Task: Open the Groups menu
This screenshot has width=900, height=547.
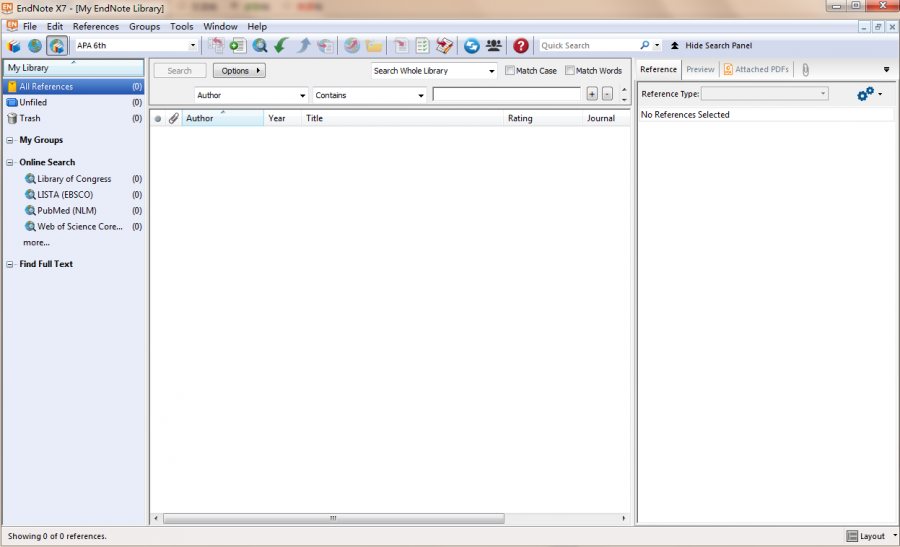Action: pyautogui.click(x=144, y=26)
